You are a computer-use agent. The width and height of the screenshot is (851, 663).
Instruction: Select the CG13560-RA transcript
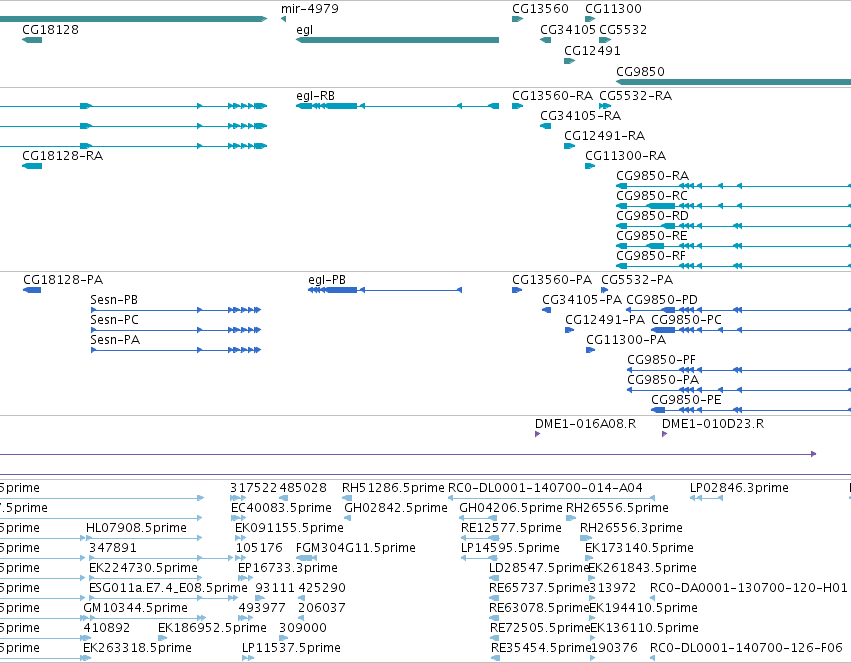(x=517, y=106)
